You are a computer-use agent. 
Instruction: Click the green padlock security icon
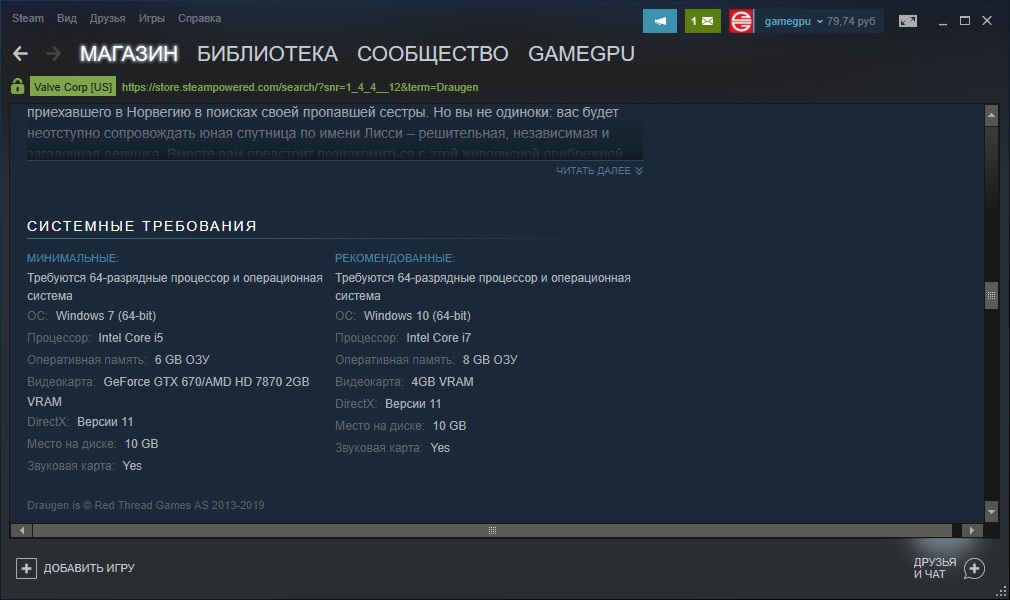click(17, 86)
